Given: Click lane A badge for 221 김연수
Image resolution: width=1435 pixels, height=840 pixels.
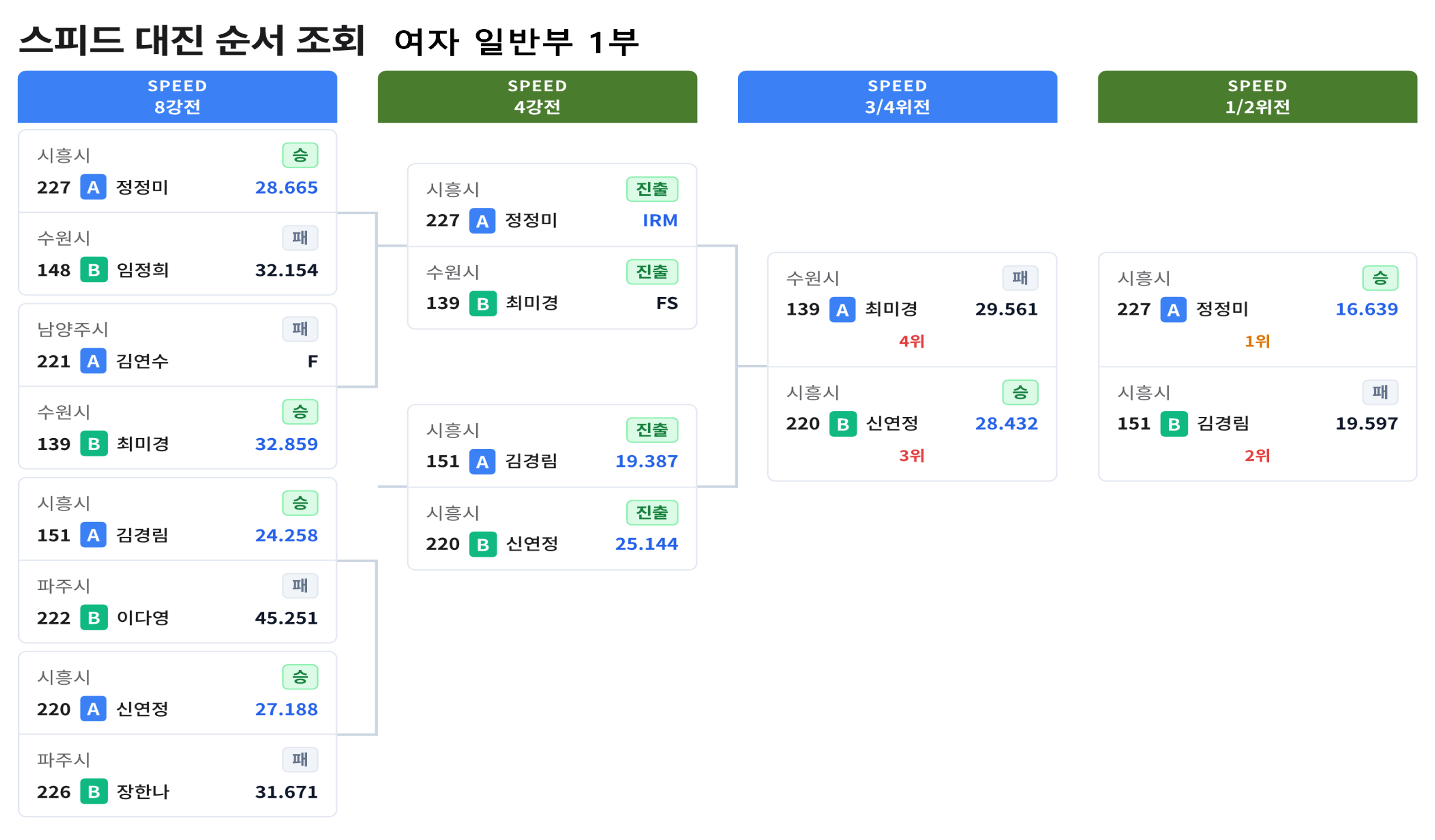Looking at the screenshot, I should click(94, 361).
